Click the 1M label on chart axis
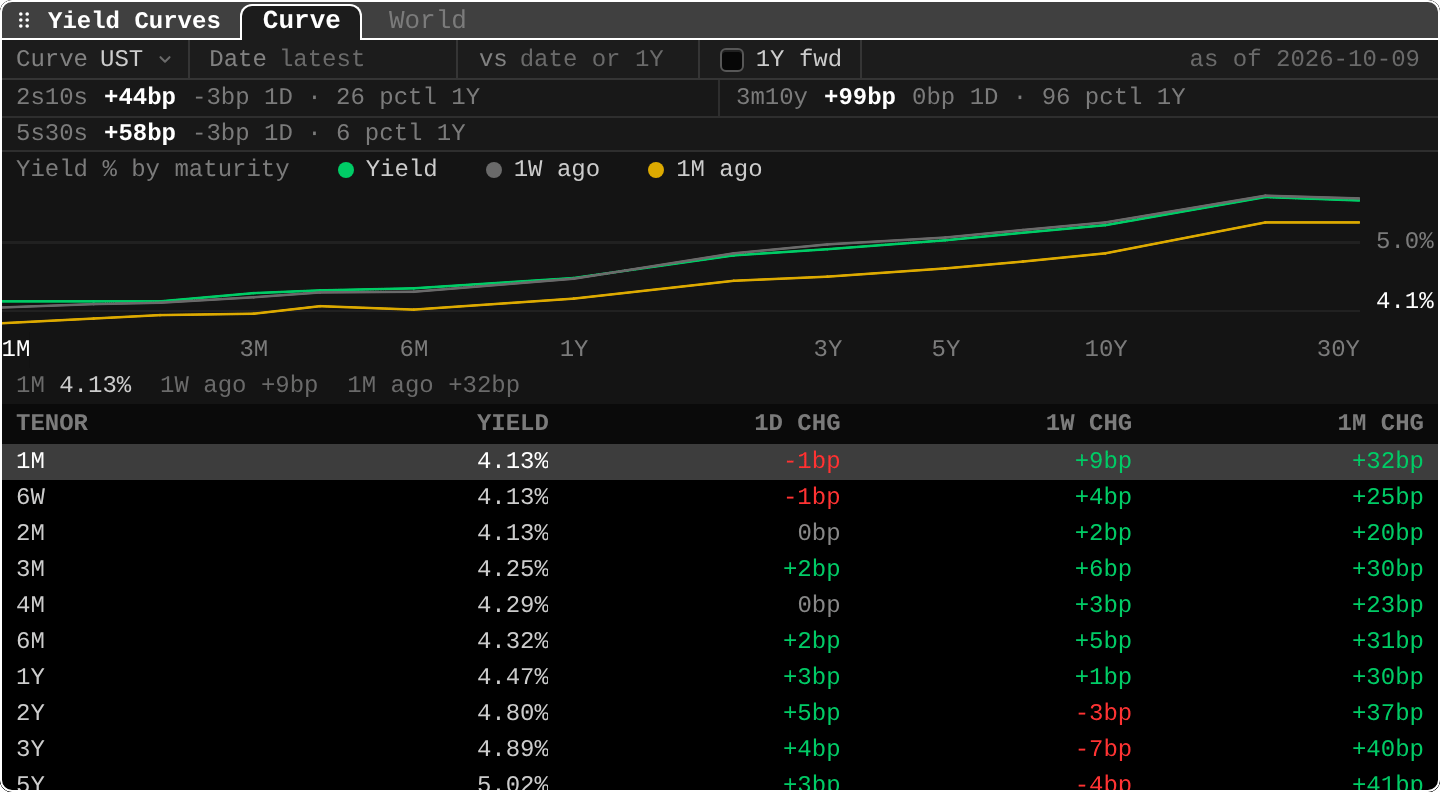Viewport: 1440px width, 792px height. pos(16,349)
